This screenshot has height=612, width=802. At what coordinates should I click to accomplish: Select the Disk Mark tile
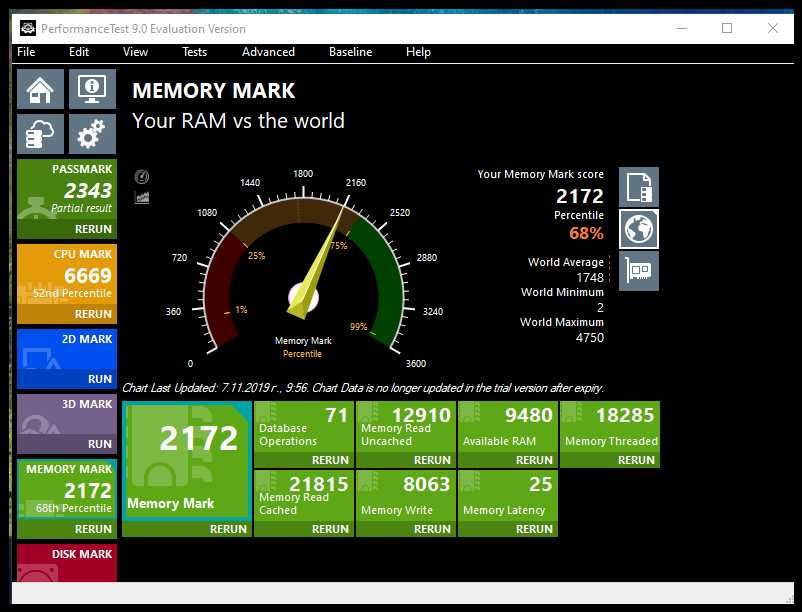point(67,562)
